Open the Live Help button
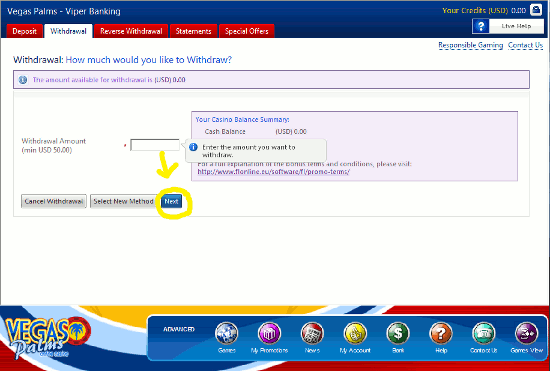 pyautogui.click(x=508, y=26)
